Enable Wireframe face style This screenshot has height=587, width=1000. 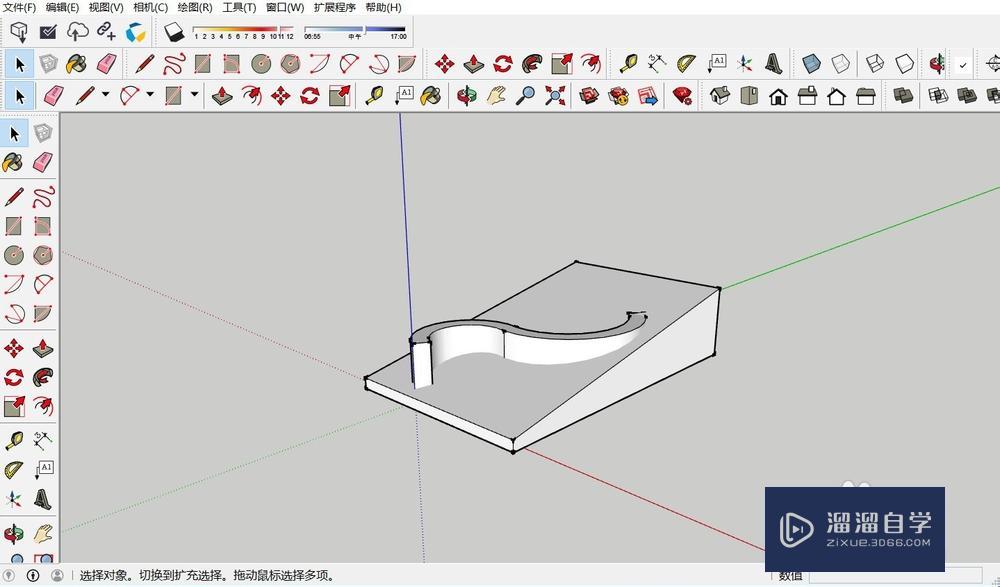click(875, 64)
